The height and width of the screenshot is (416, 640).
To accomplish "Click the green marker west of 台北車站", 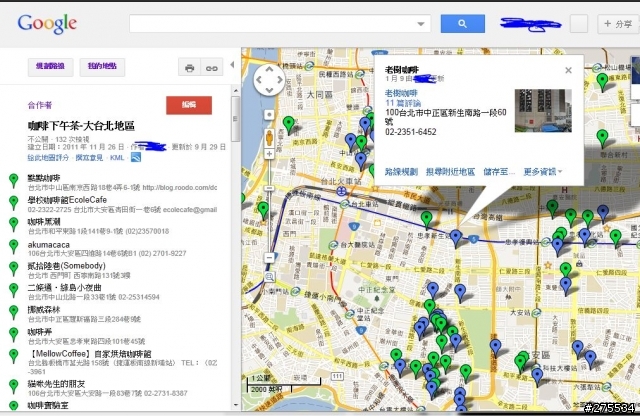I will pyautogui.click(x=263, y=210).
